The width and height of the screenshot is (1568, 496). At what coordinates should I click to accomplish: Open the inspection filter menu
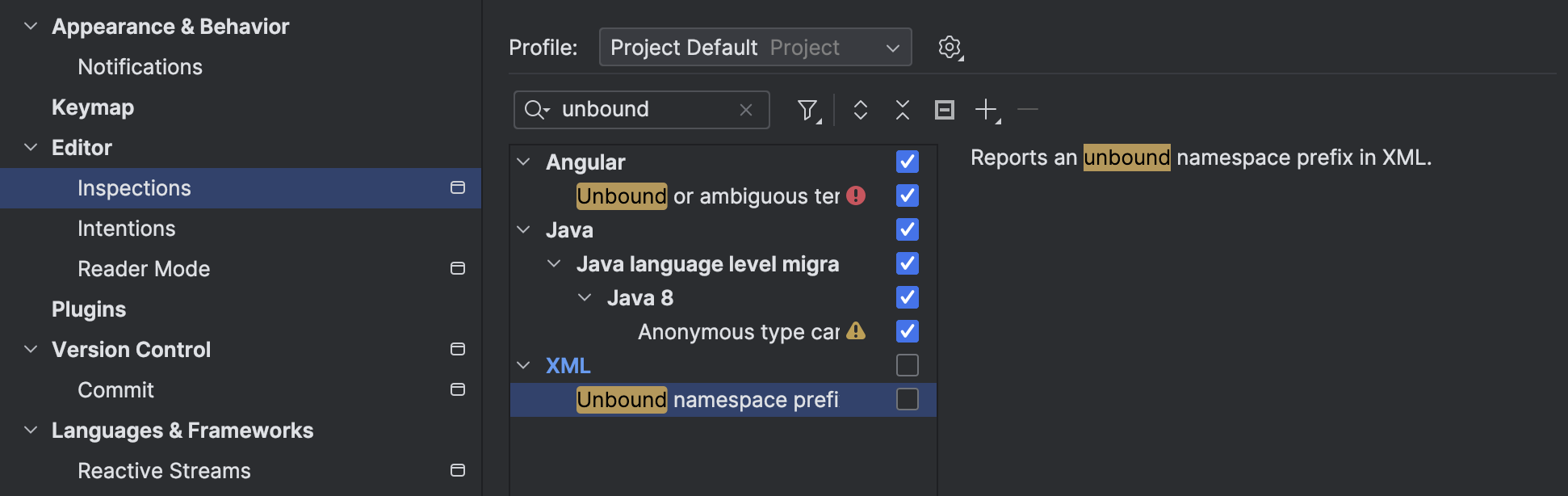(807, 110)
